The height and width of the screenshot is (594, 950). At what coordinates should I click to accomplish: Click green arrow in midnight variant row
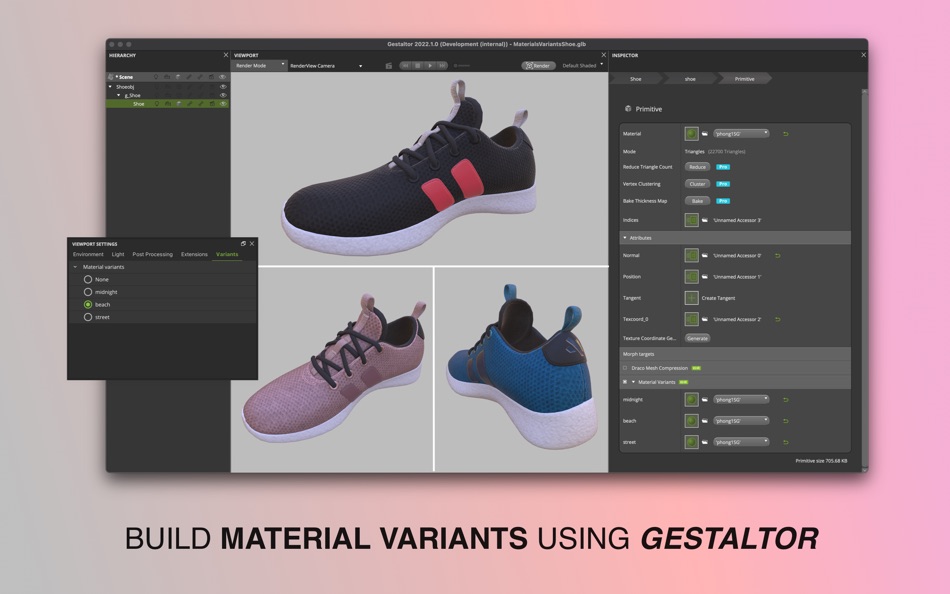point(786,400)
